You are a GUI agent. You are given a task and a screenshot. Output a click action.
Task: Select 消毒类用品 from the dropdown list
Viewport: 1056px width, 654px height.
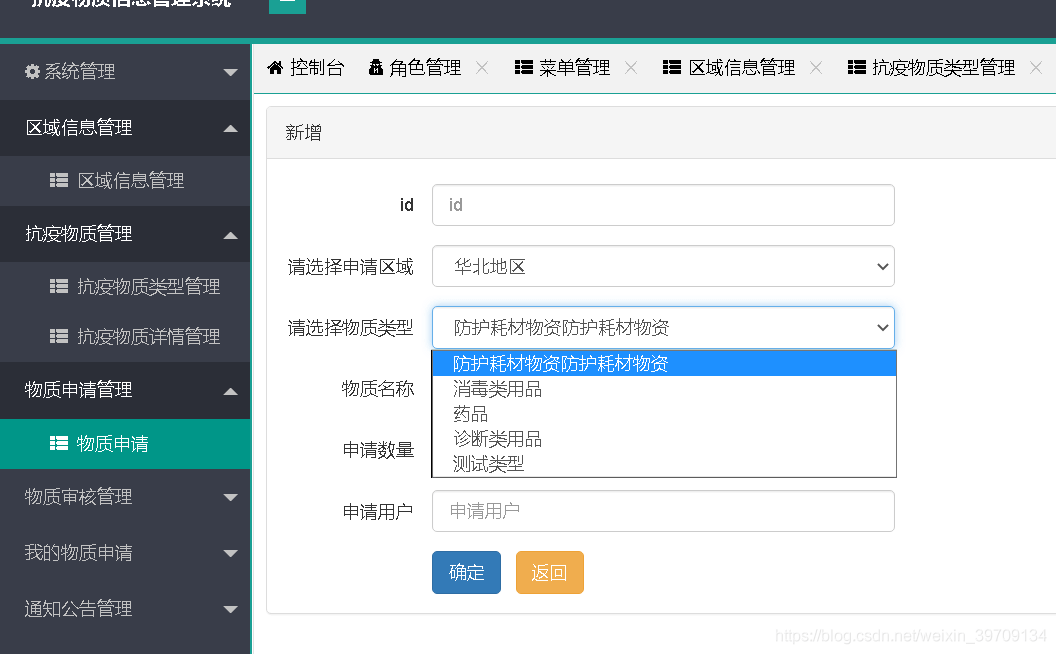[497, 389]
